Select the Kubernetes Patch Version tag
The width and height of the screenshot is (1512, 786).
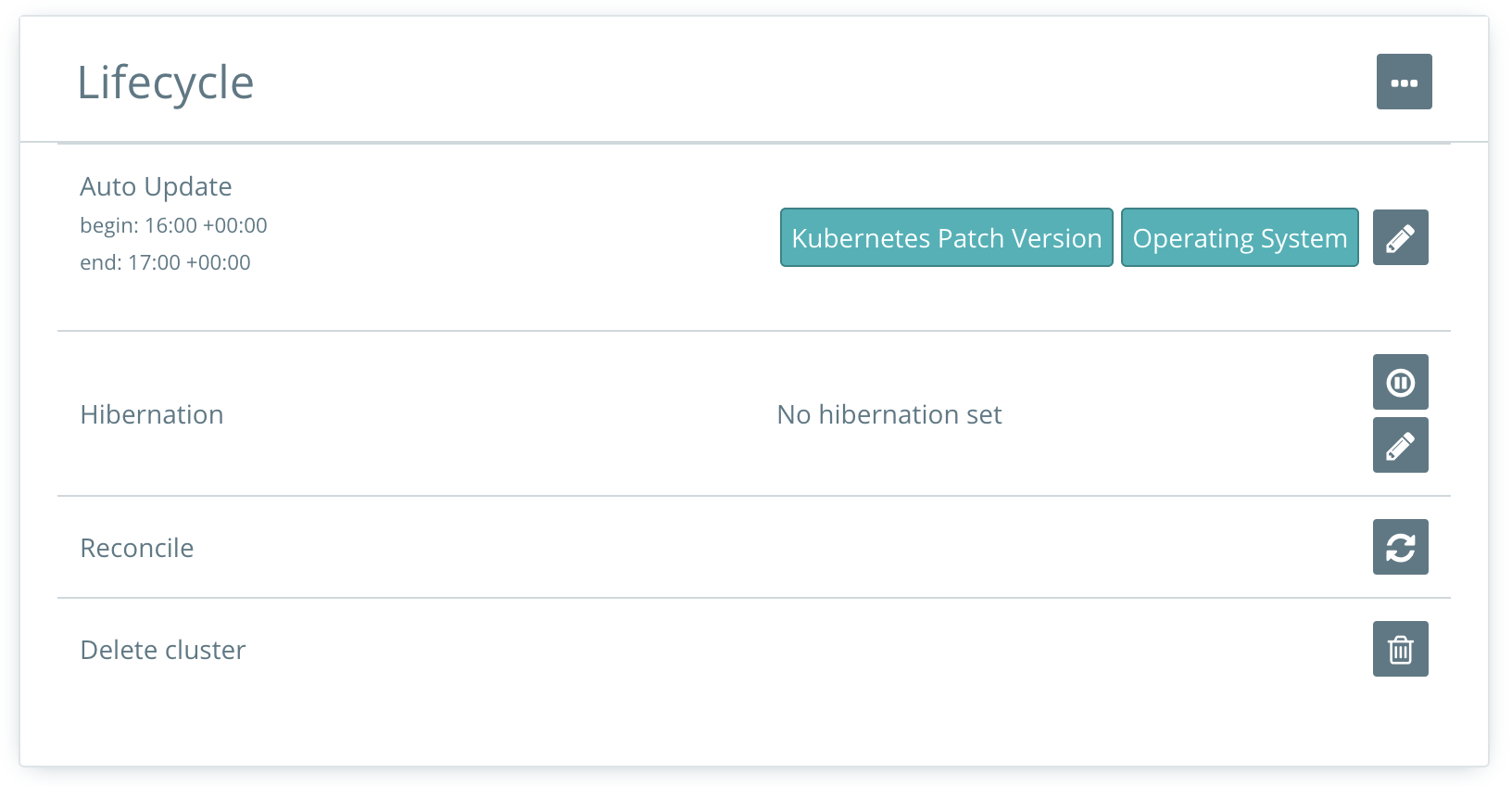(946, 237)
